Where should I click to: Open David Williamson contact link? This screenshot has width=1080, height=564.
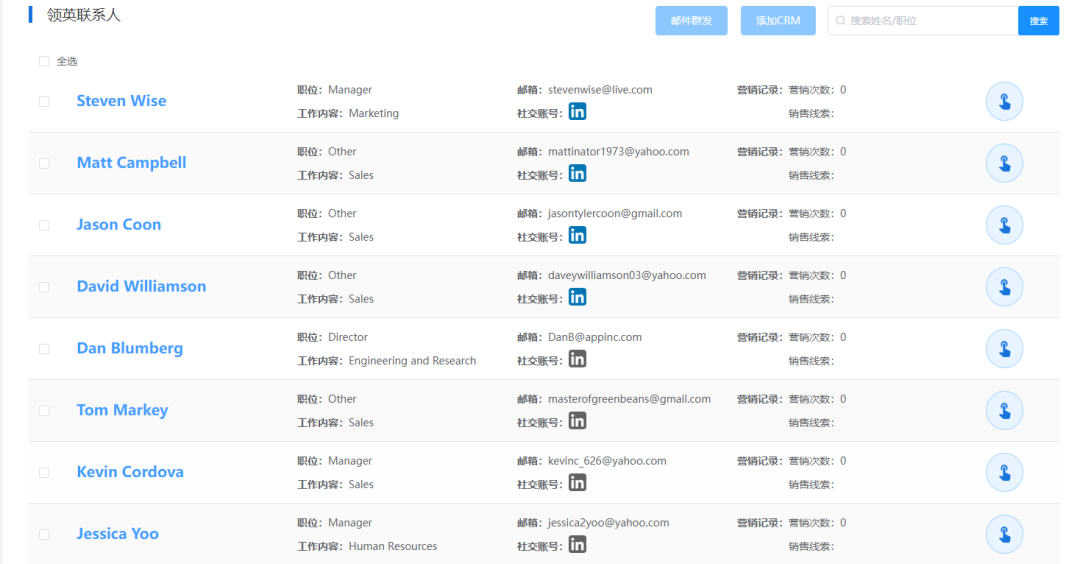tap(141, 286)
